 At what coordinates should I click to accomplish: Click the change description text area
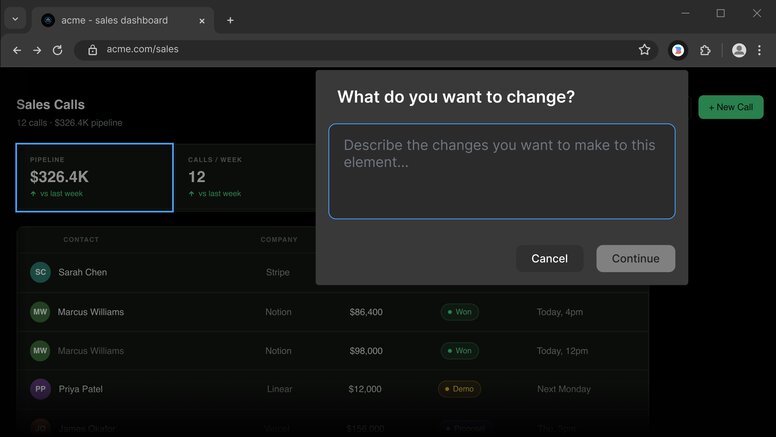pos(502,171)
